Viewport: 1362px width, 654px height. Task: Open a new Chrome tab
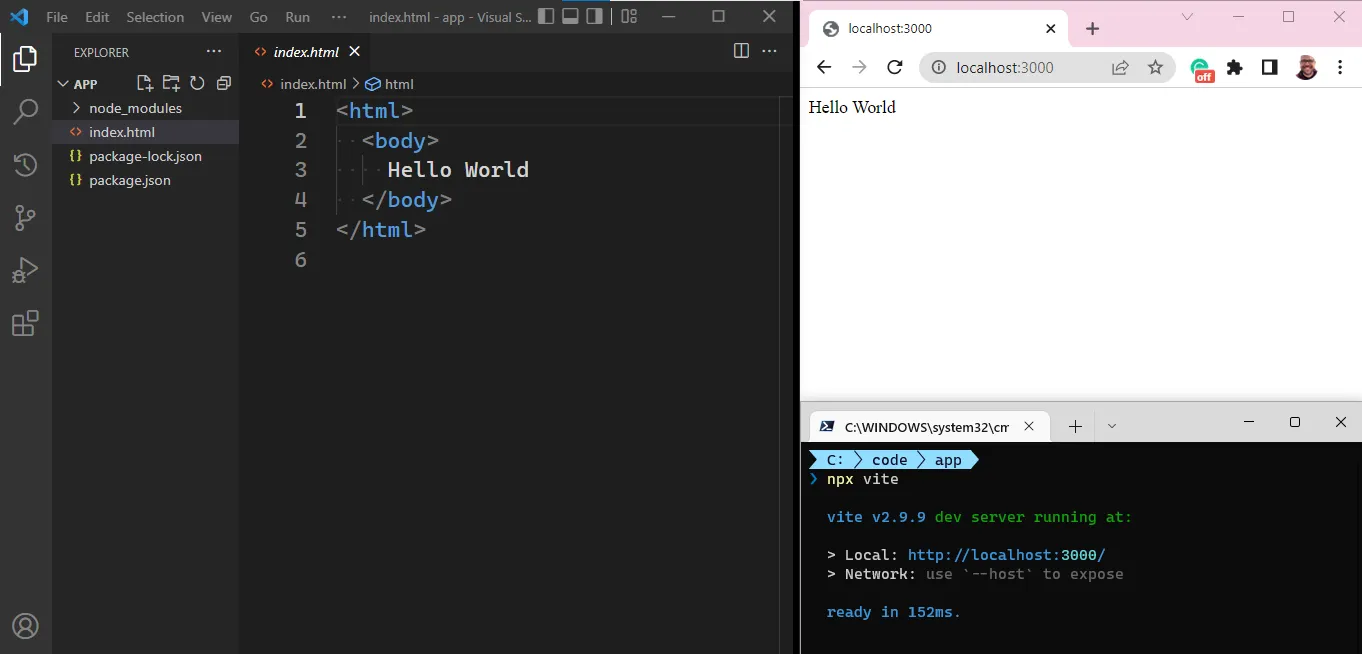1092,29
